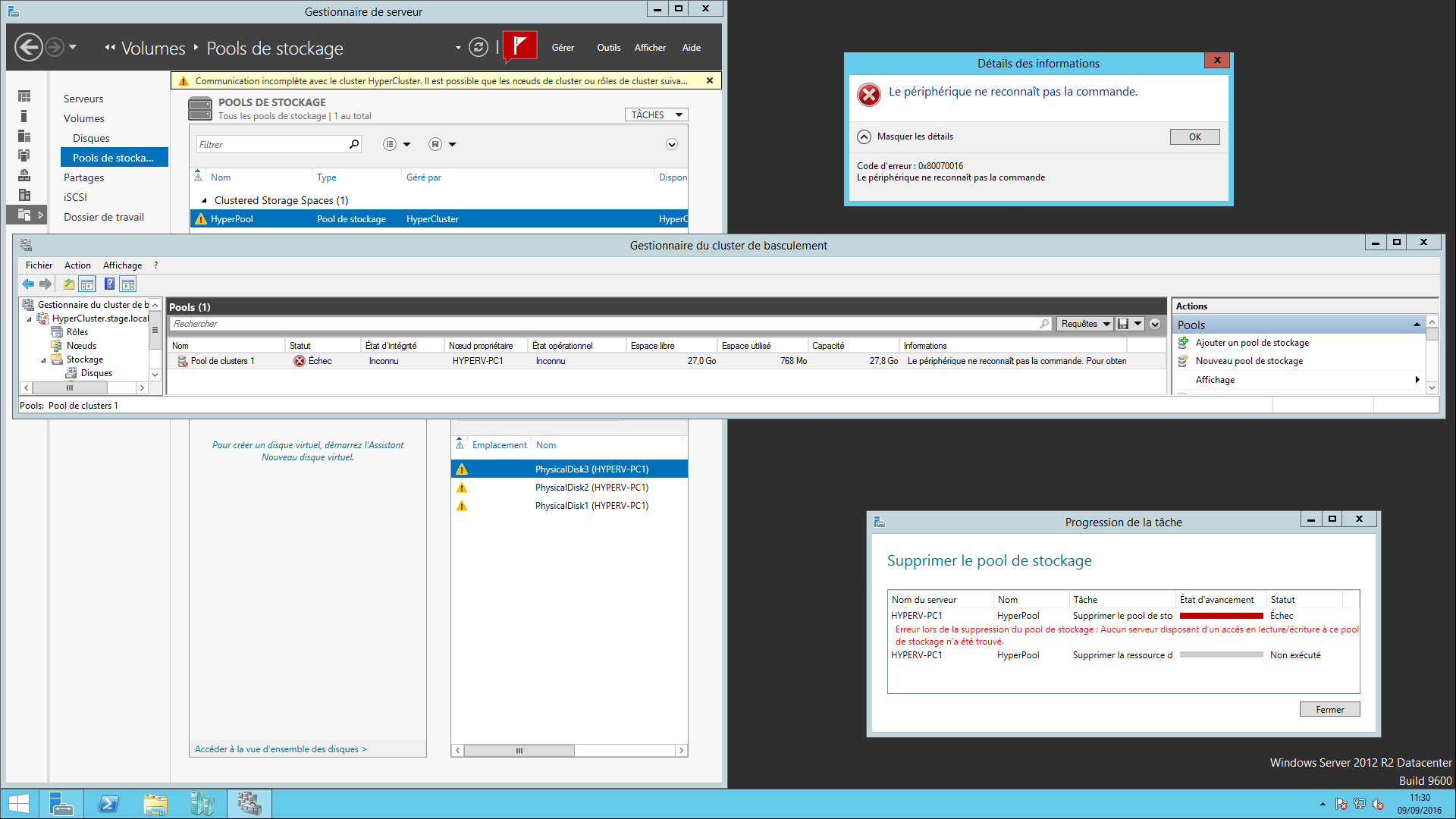This screenshot has width=1456, height=819.
Task: Open the Action menu in cluster manager
Action: pos(77,265)
